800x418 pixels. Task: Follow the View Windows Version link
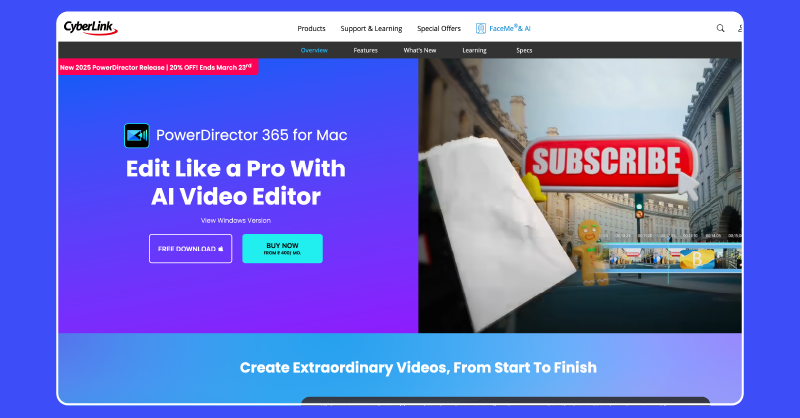coord(236,220)
